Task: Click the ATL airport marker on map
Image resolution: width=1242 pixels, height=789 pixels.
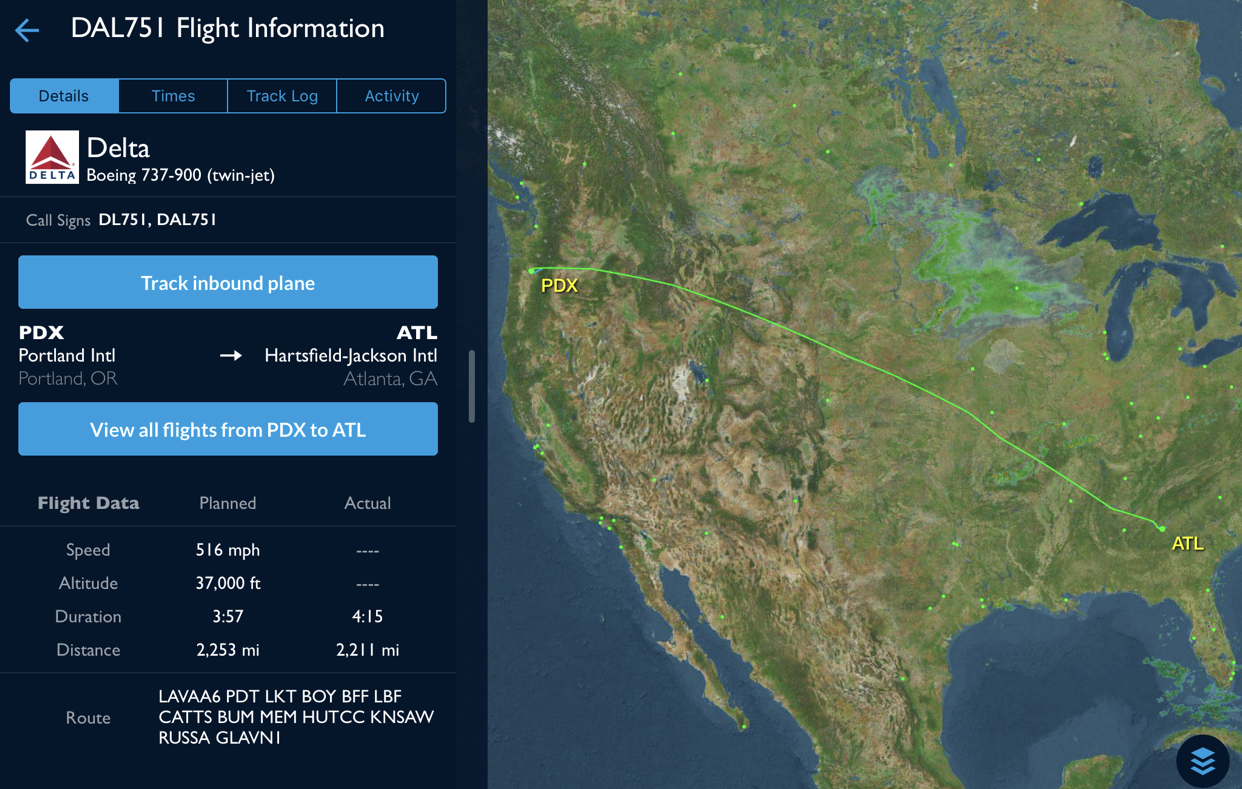Action: tap(1161, 528)
